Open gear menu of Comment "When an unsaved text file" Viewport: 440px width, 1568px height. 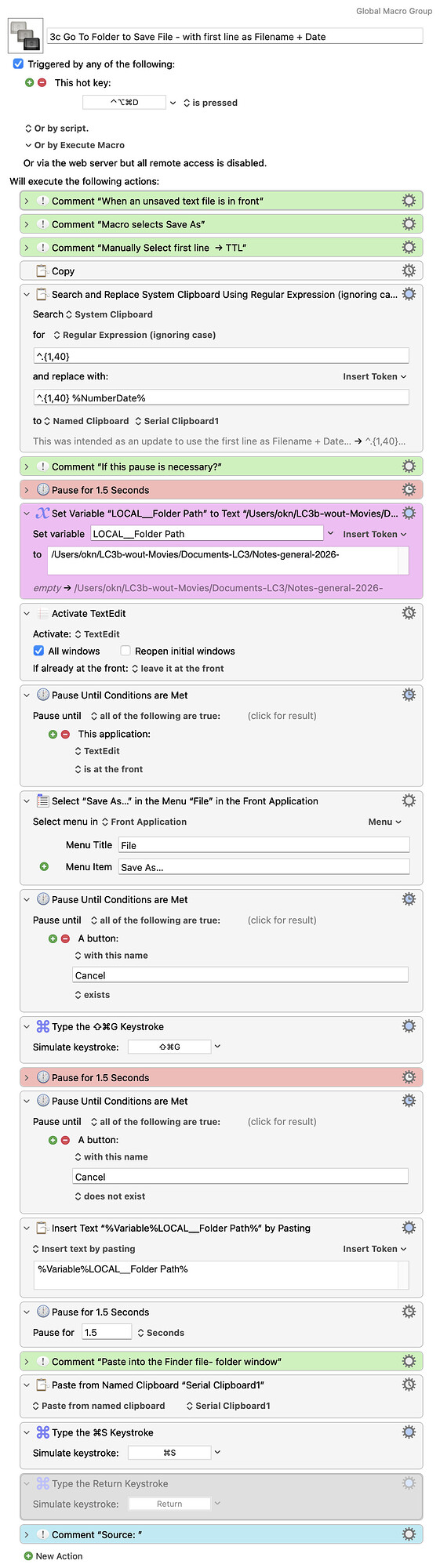tap(409, 201)
